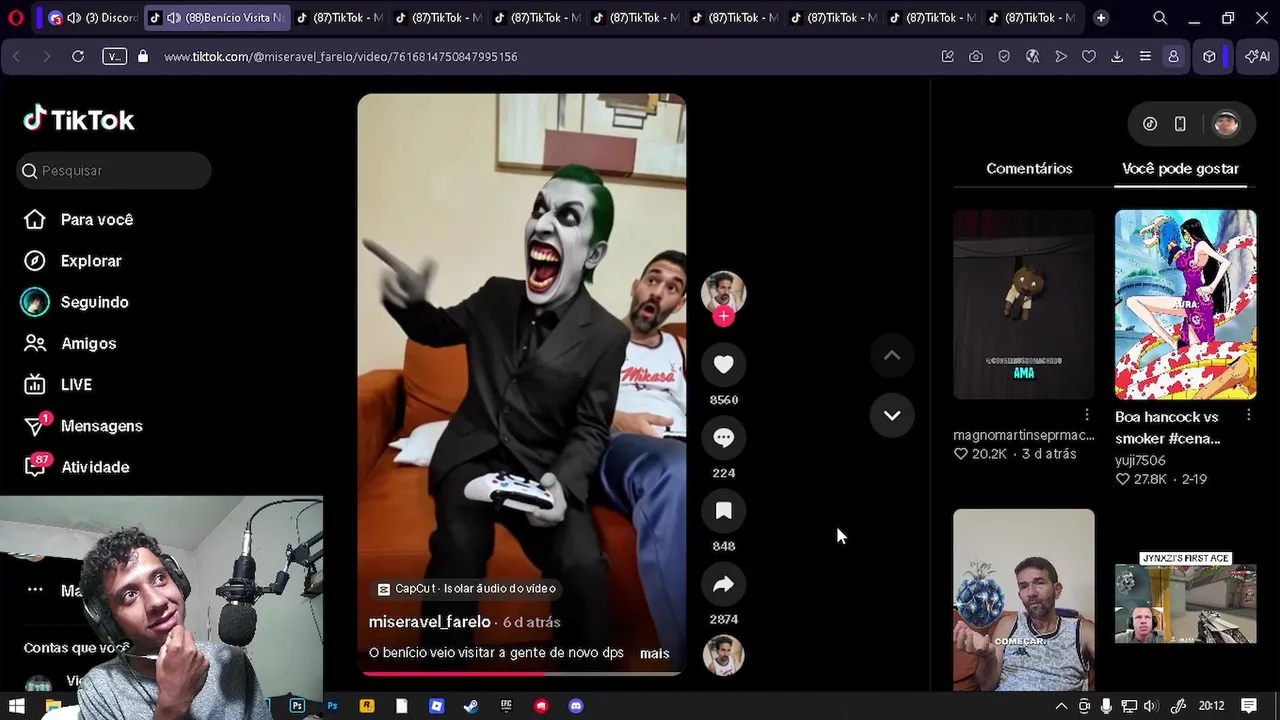The width and height of the screenshot is (1280, 720).
Task: Add page to bookmarks heart icon
Action: click(1089, 57)
